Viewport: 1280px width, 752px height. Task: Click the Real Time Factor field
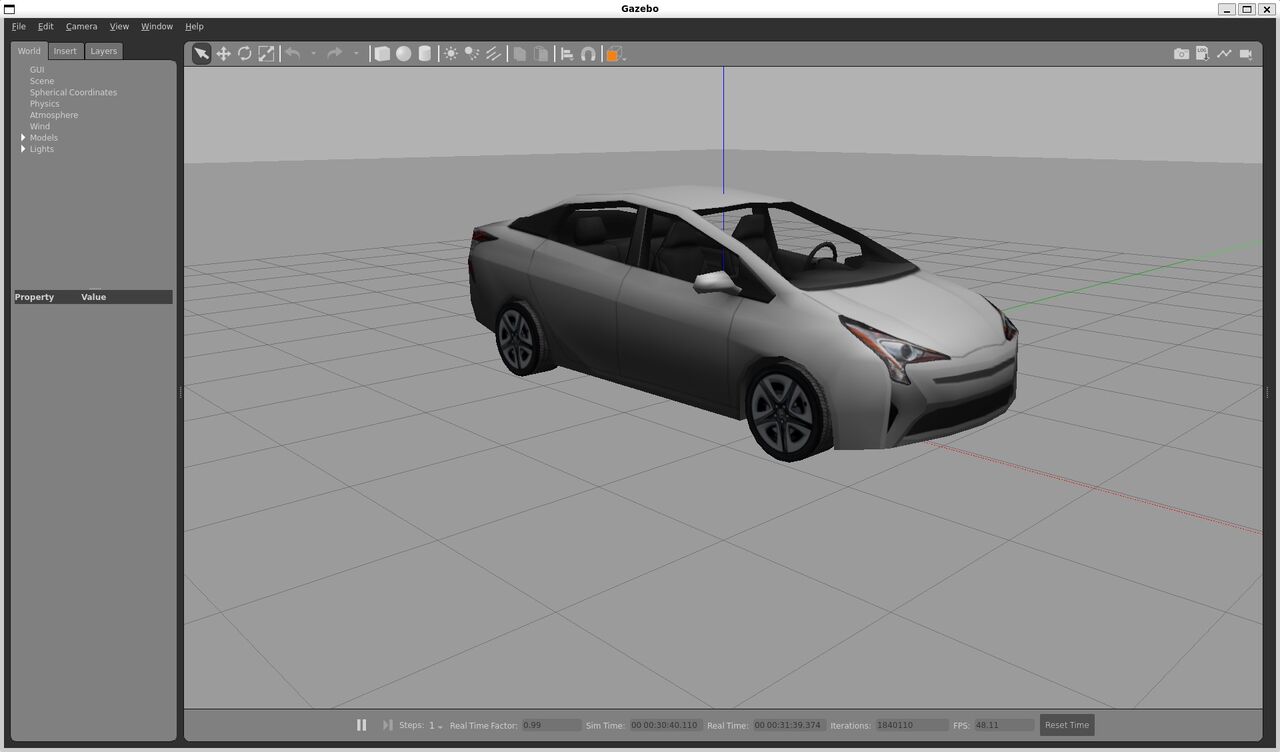tap(551, 725)
